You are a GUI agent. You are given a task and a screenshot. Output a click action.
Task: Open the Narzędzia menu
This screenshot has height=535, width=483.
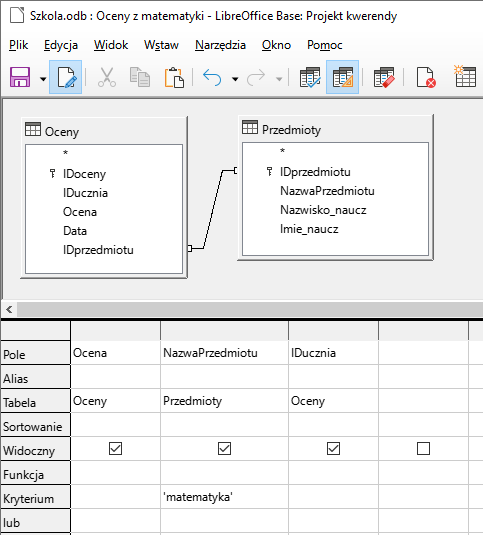pos(220,45)
